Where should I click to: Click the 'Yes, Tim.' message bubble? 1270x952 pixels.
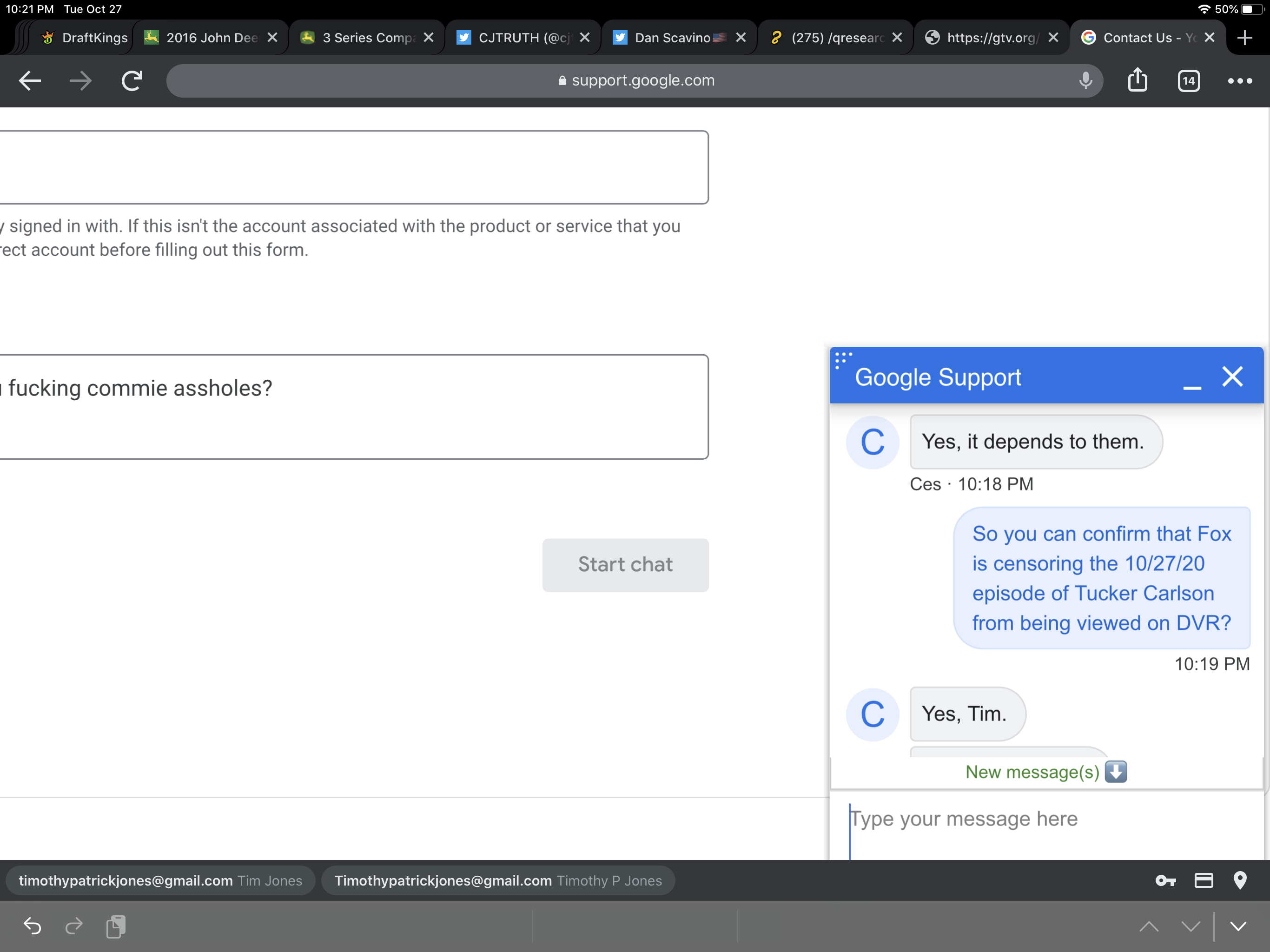[967, 714]
